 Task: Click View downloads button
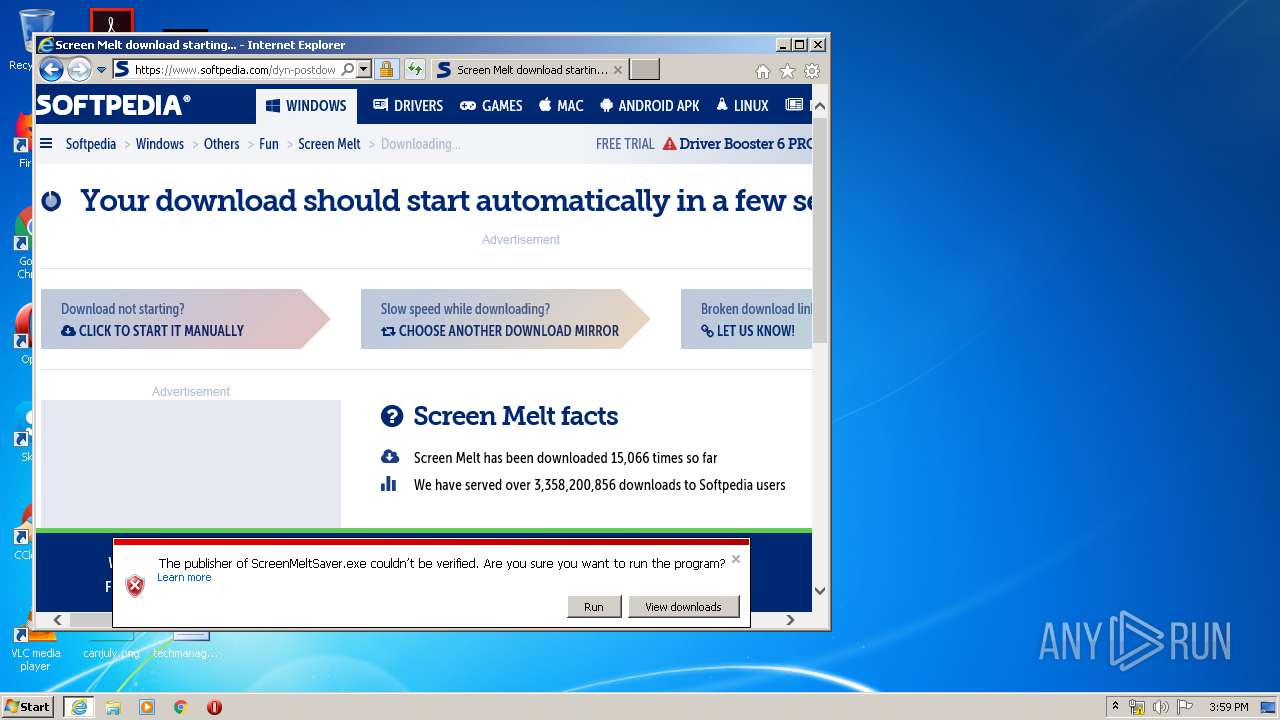[683, 607]
